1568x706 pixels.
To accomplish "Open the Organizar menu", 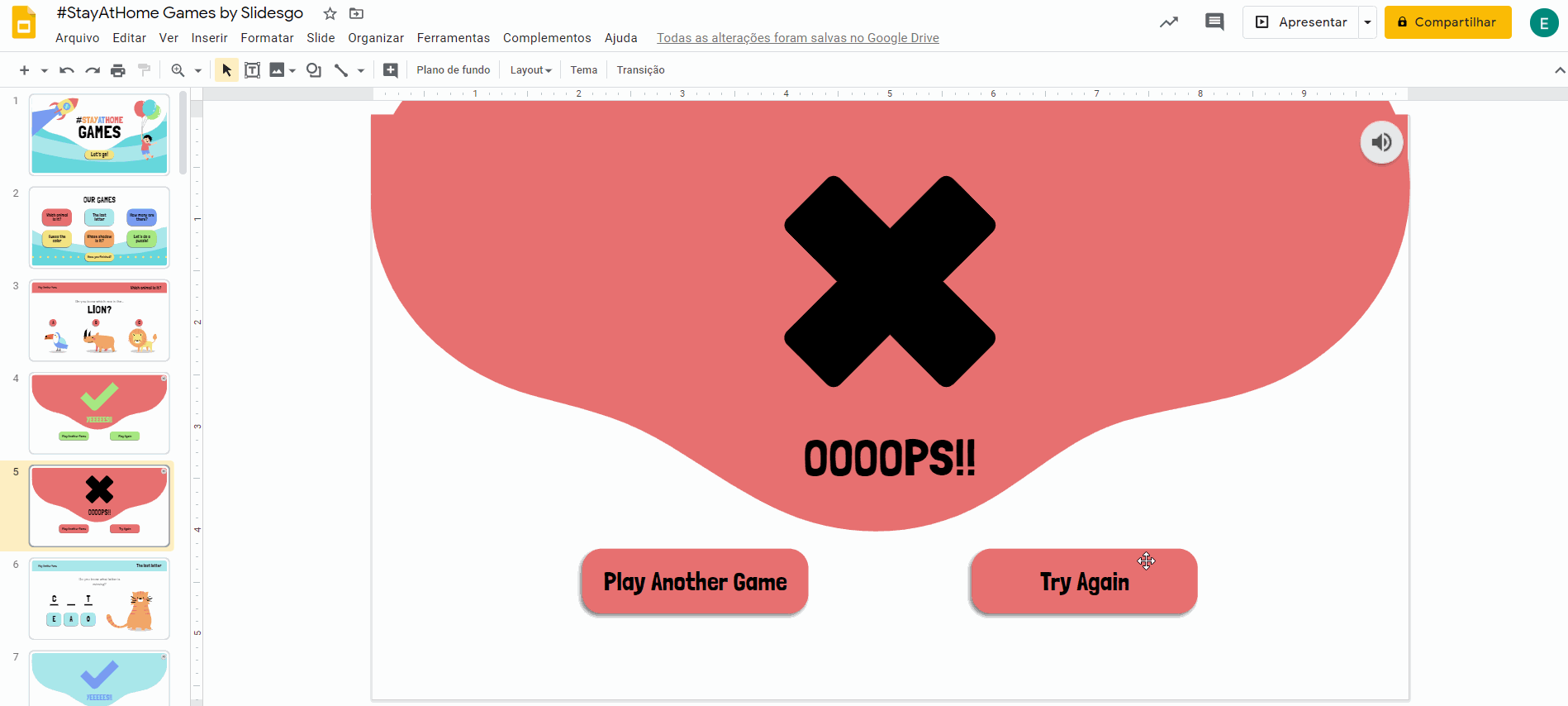I will tap(376, 38).
